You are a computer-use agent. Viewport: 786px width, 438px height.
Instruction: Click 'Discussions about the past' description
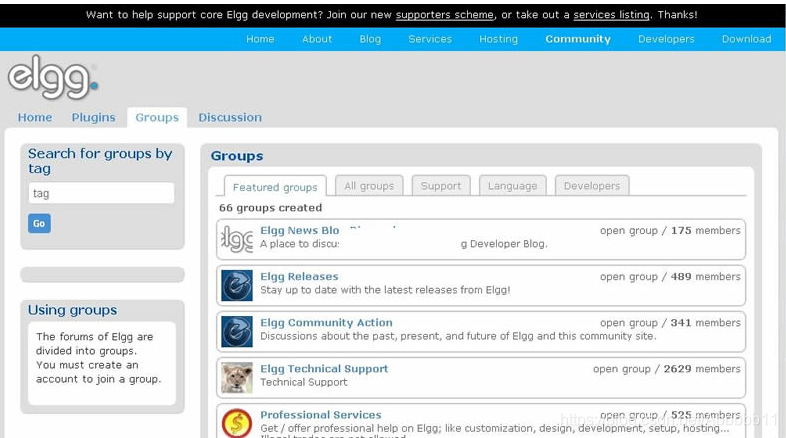click(458, 336)
